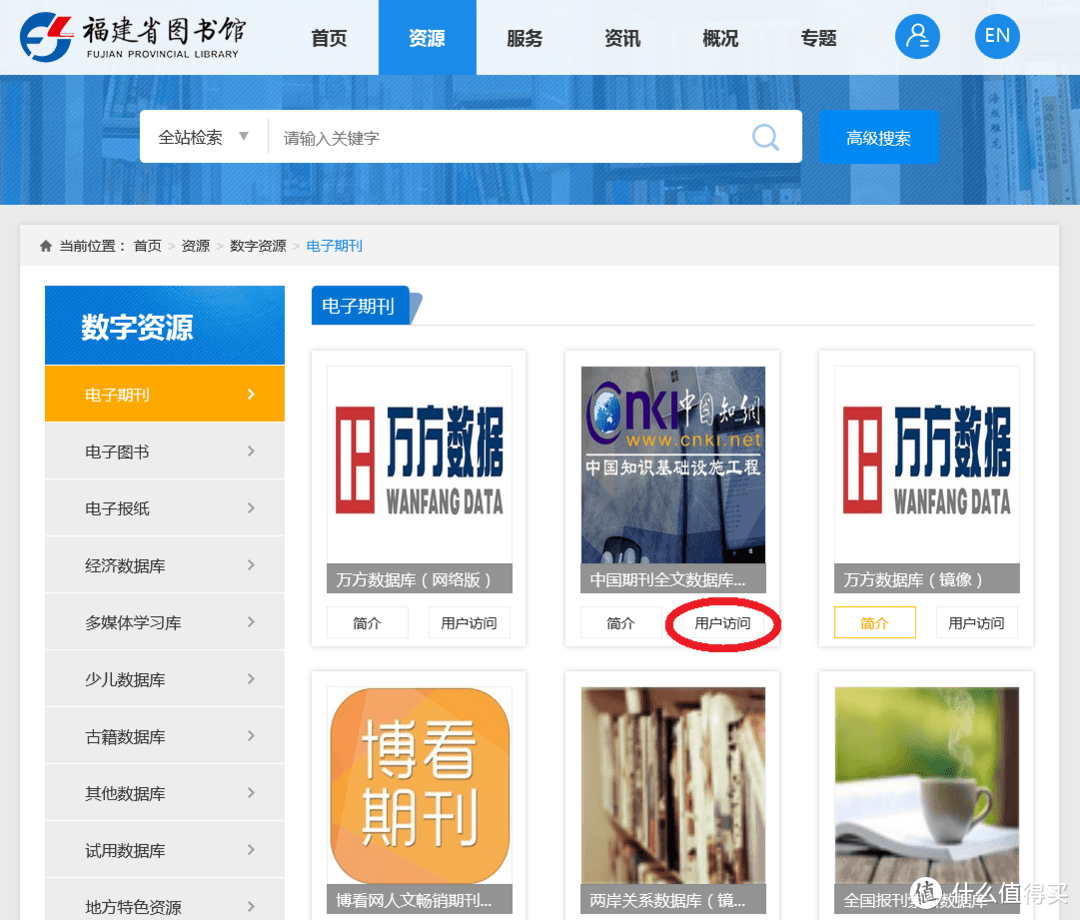Open the 资讯 nav tab

click(622, 38)
